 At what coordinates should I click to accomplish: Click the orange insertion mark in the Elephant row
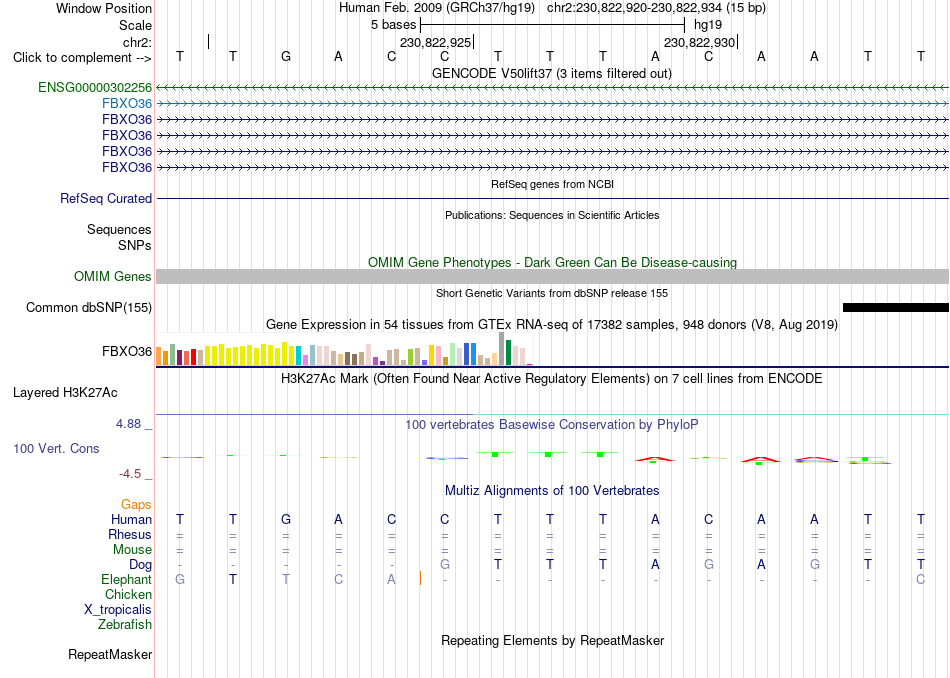click(420, 578)
